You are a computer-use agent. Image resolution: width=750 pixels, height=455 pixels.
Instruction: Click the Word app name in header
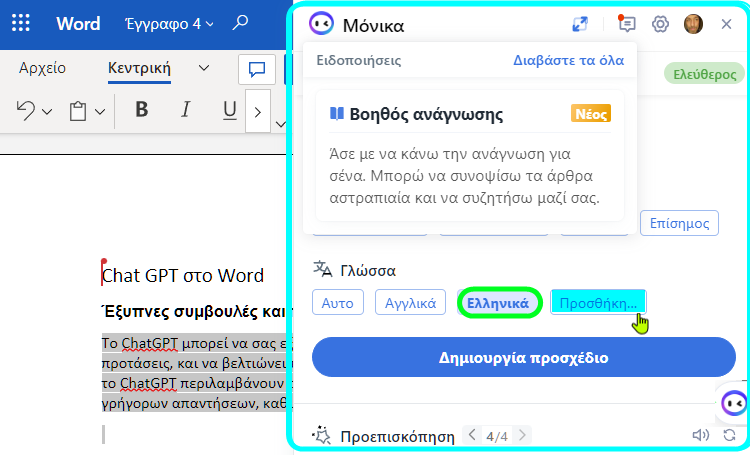(78, 23)
